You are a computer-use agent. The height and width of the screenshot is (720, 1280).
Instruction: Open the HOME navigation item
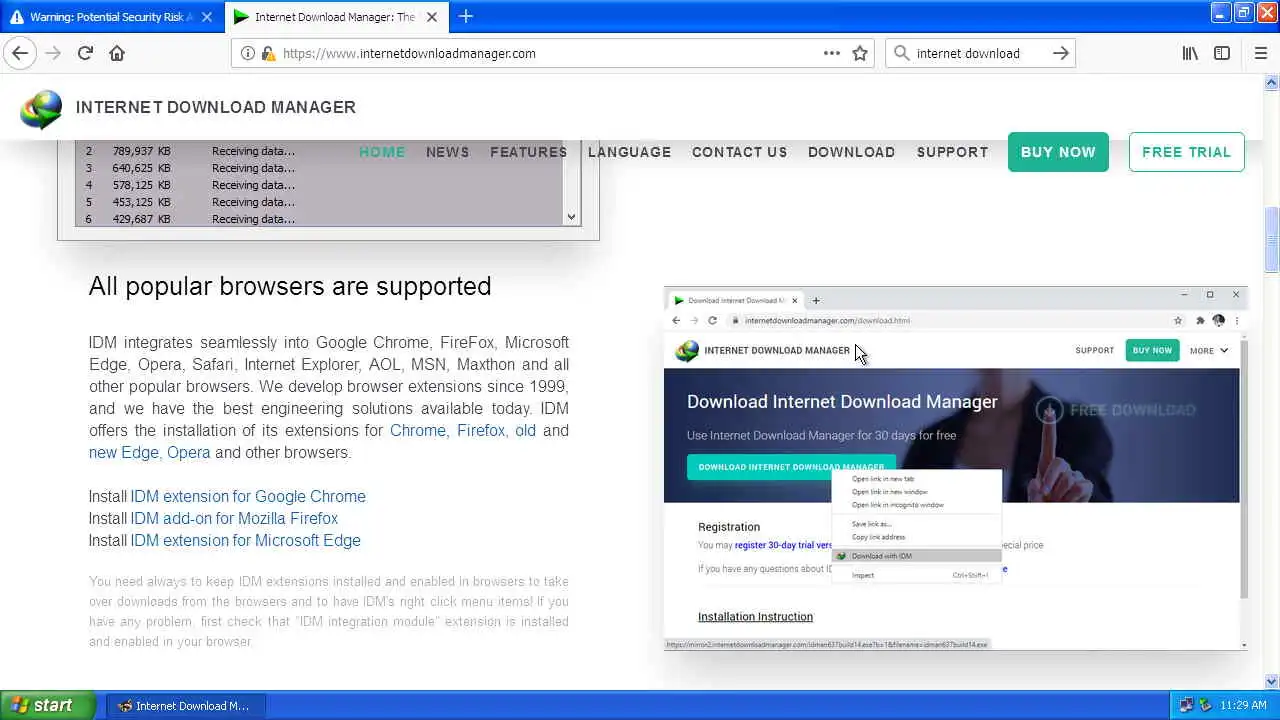(382, 152)
